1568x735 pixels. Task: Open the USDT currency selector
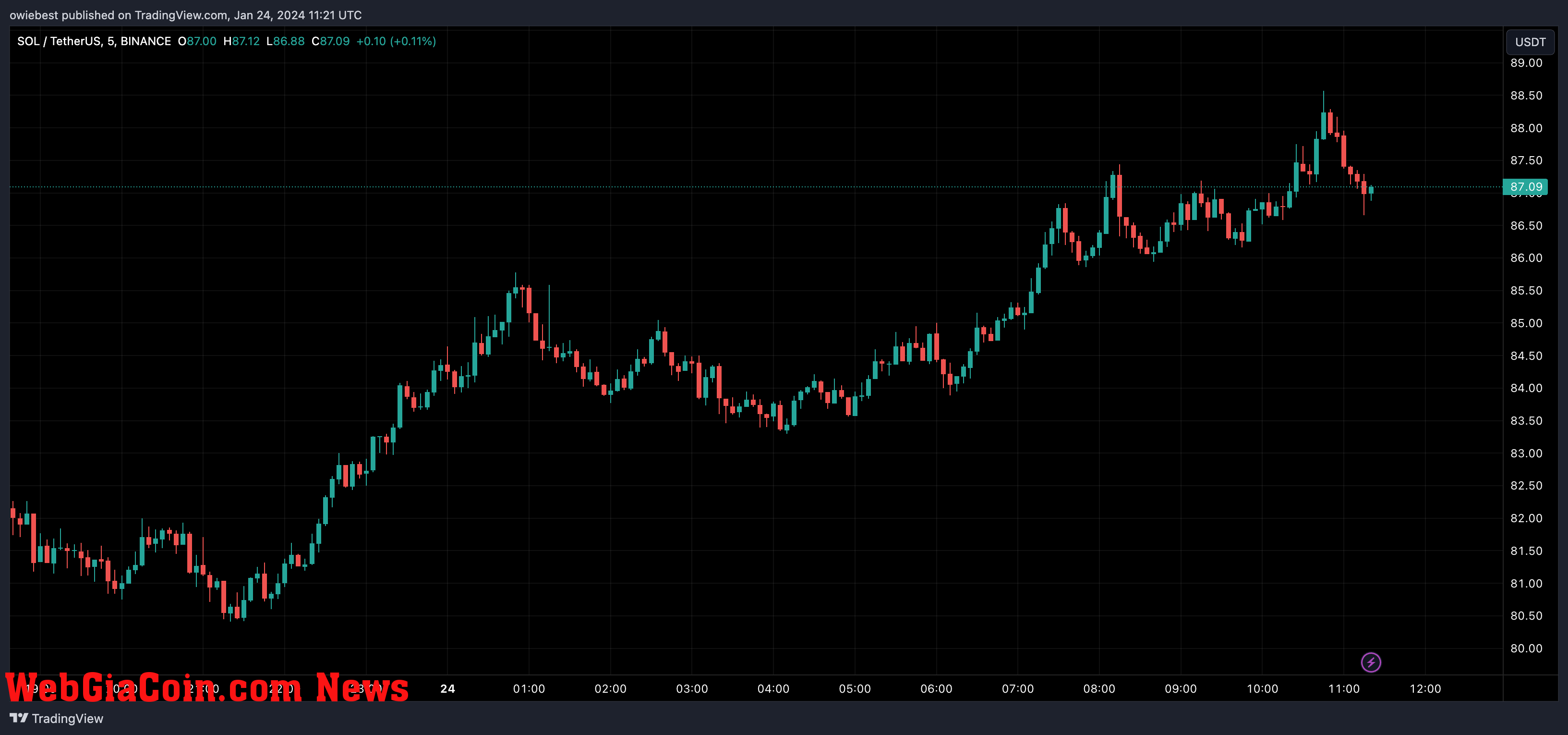1530,42
